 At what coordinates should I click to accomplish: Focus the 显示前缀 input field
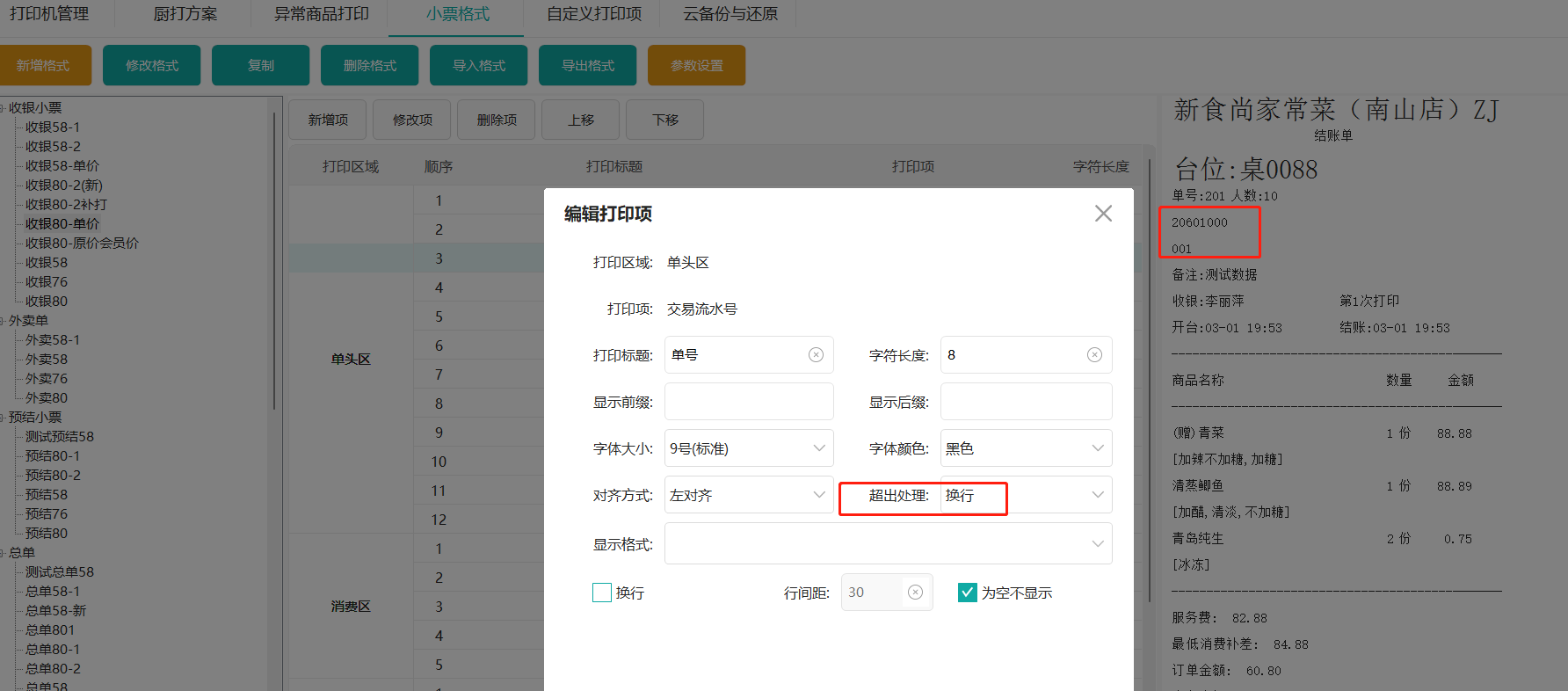click(749, 402)
